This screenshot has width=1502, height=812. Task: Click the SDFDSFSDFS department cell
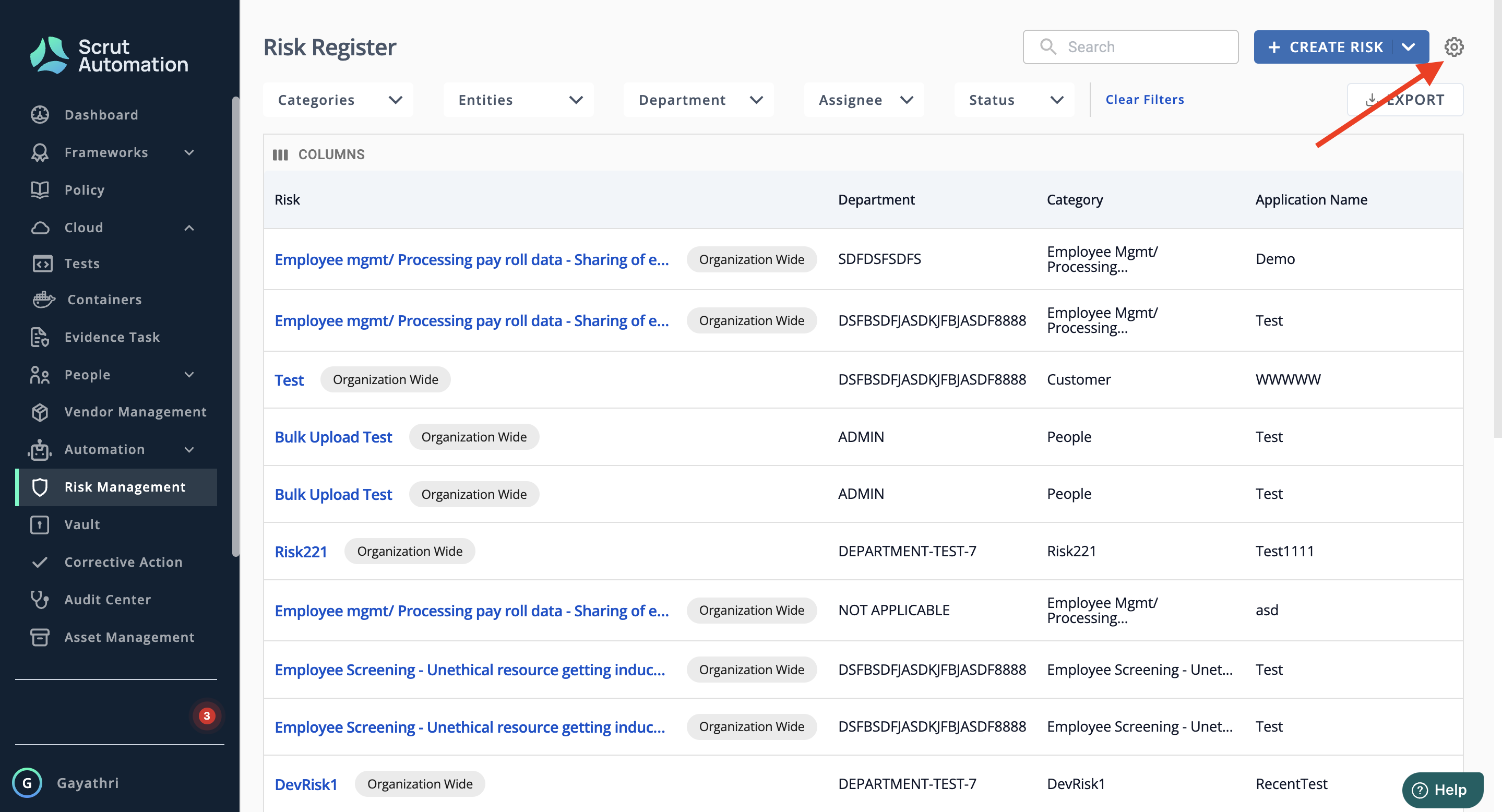click(x=879, y=259)
